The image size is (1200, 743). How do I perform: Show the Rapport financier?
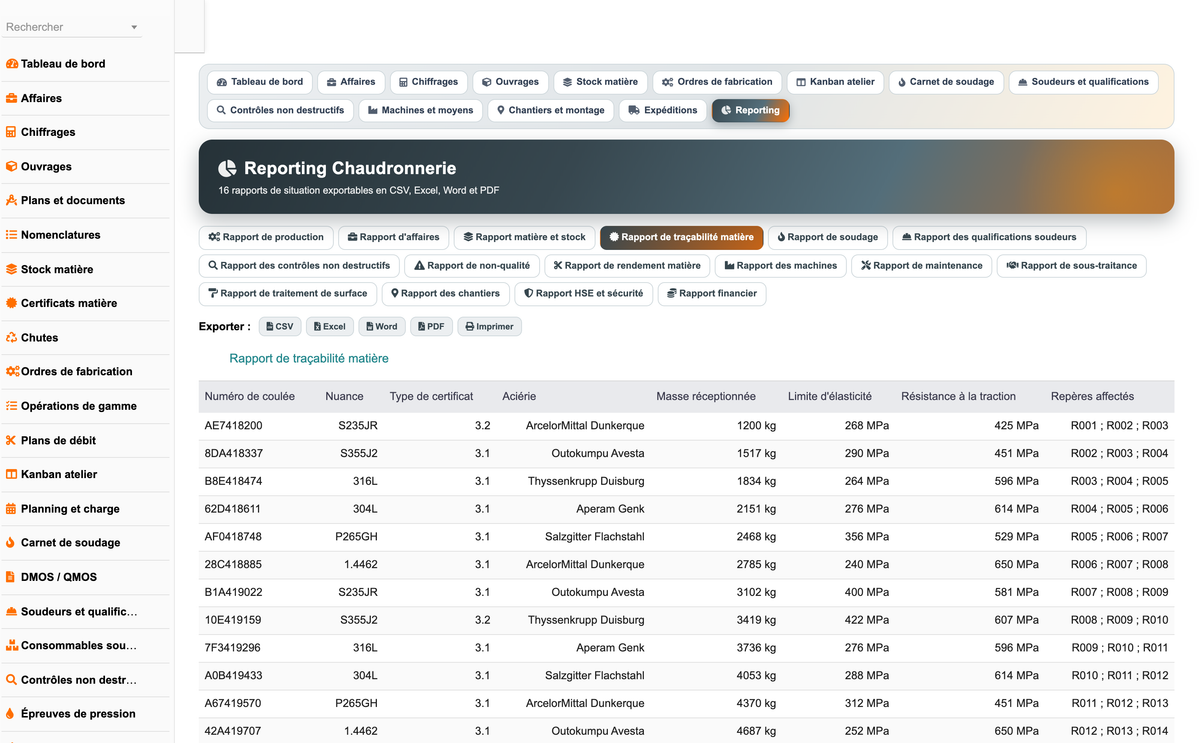(712, 293)
